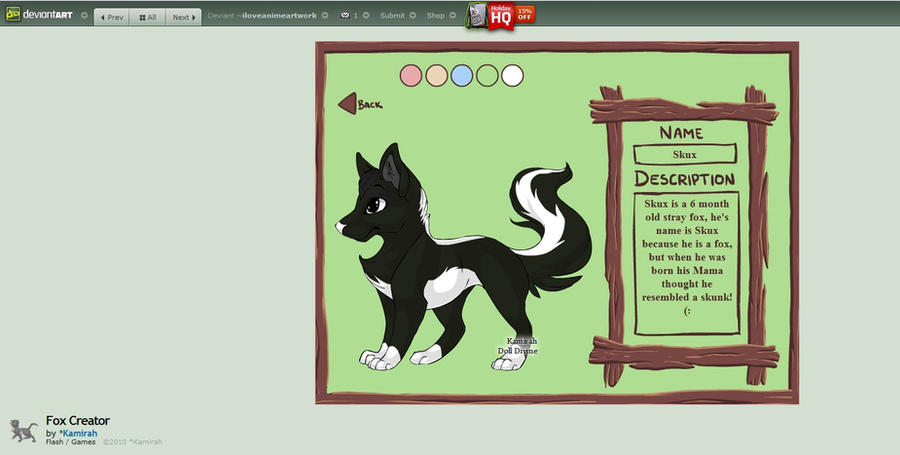Viewport: 900px width, 455px height.
Task: Click the black and white fox character
Action: pos(464,256)
